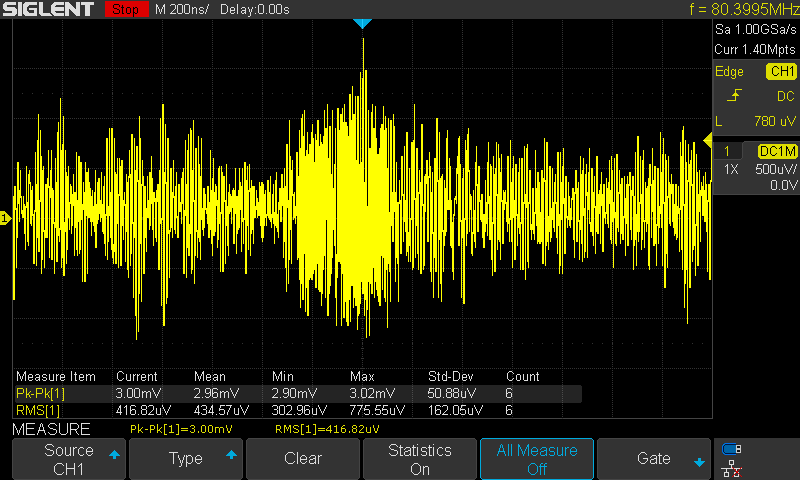Toggle the Statistics On softkey

(x=420, y=459)
